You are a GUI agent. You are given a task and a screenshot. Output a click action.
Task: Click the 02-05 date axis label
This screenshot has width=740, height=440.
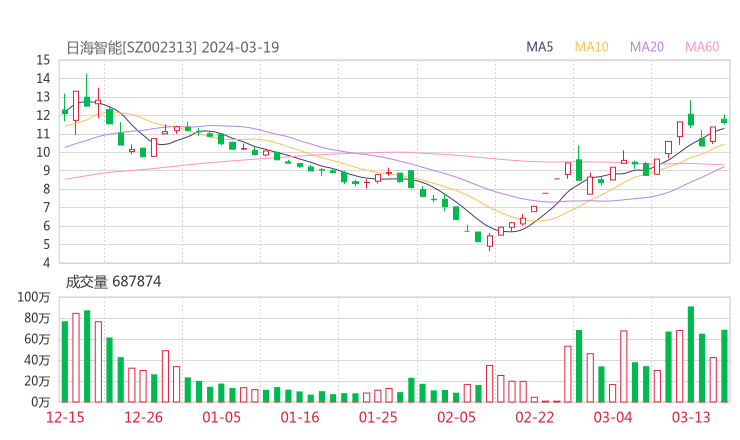point(456,417)
